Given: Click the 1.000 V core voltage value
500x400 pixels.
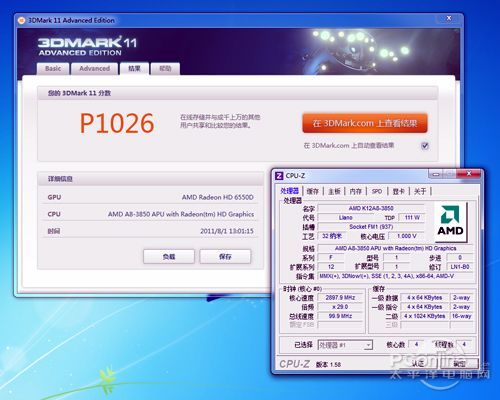Looking at the screenshot, I should [x=407, y=236].
